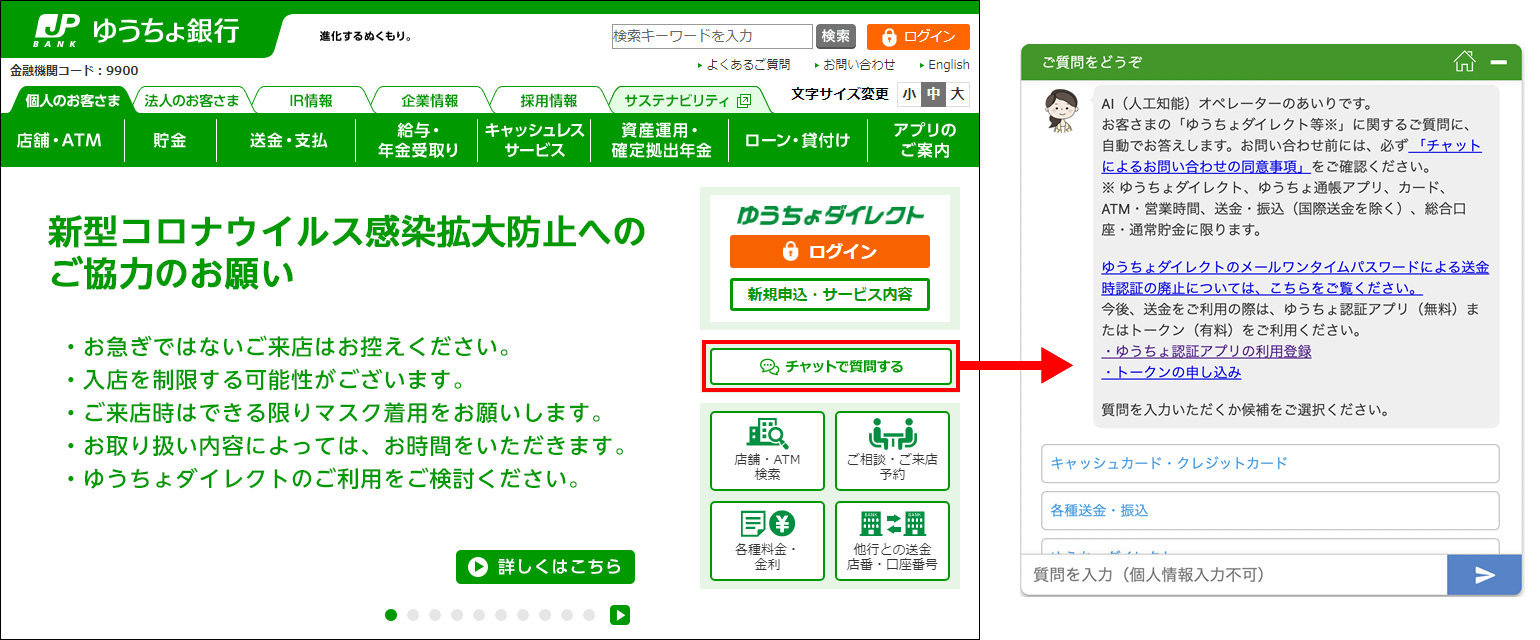
Task: Click ゆうちょダイレクト ログイン button
Action: coord(830,252)
